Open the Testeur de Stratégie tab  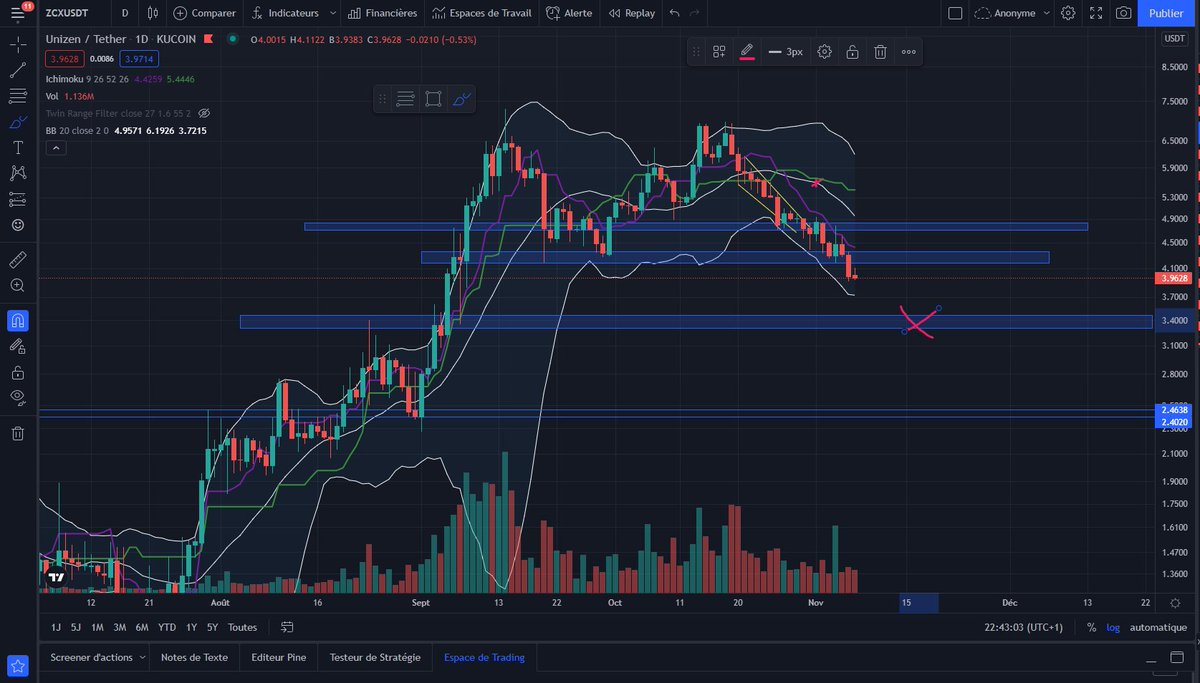coord(376,657)
